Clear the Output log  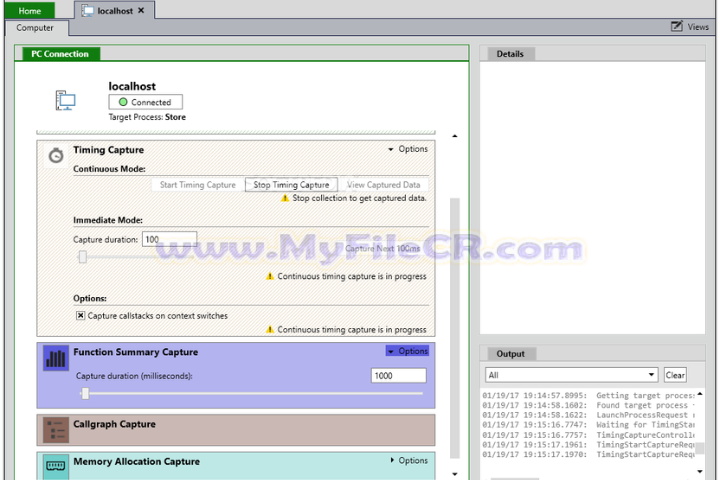pos(675,375)
